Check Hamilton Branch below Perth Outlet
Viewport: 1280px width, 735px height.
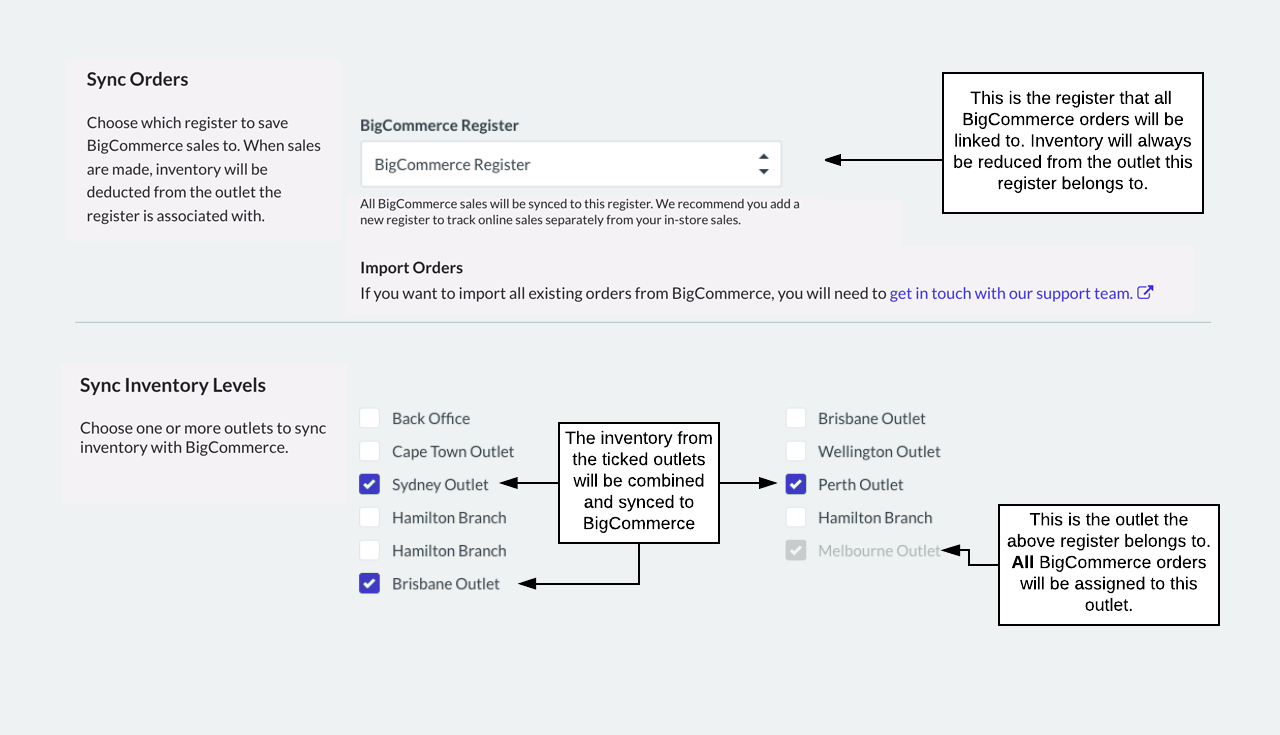(796, 517)
